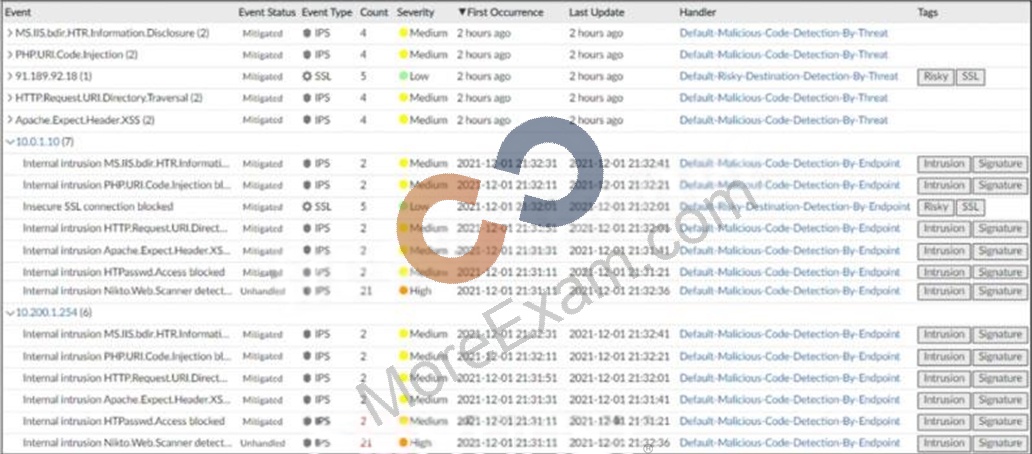Click SSL icon for Insecure SSL connection blocked

pyautogui.click(x=307, y=207)
